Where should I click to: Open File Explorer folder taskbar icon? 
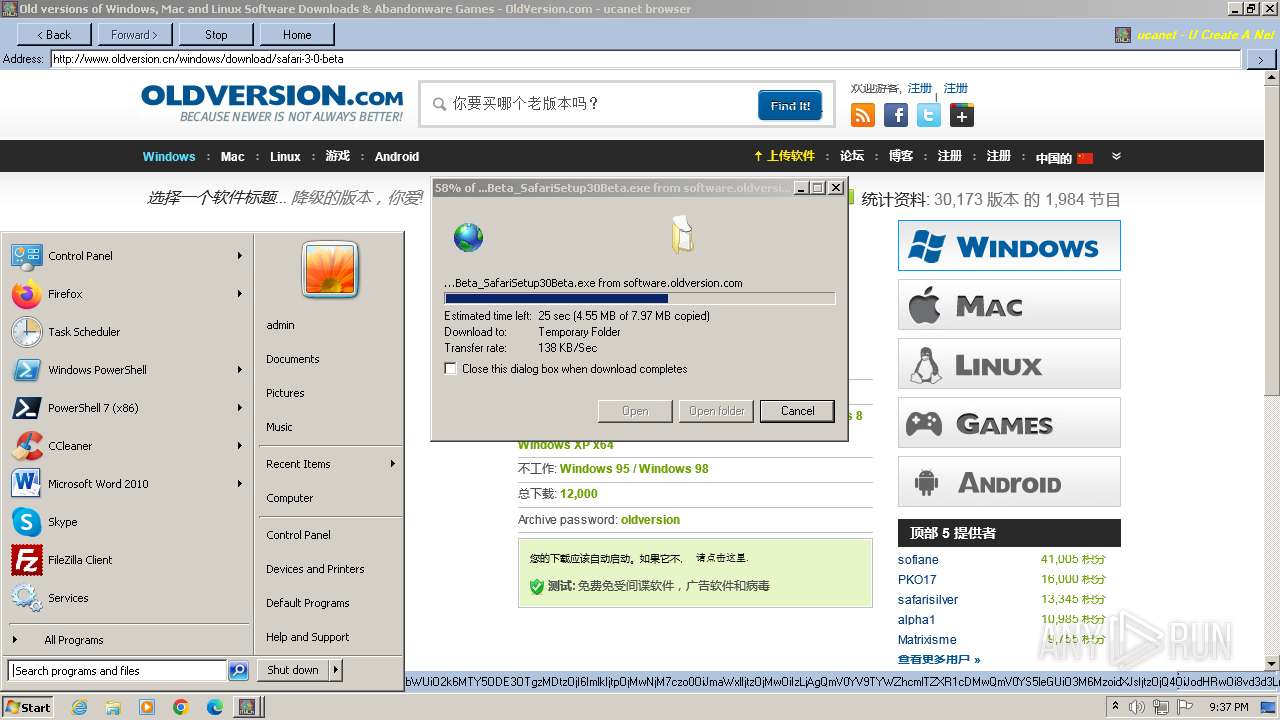(x=113, y=707)
